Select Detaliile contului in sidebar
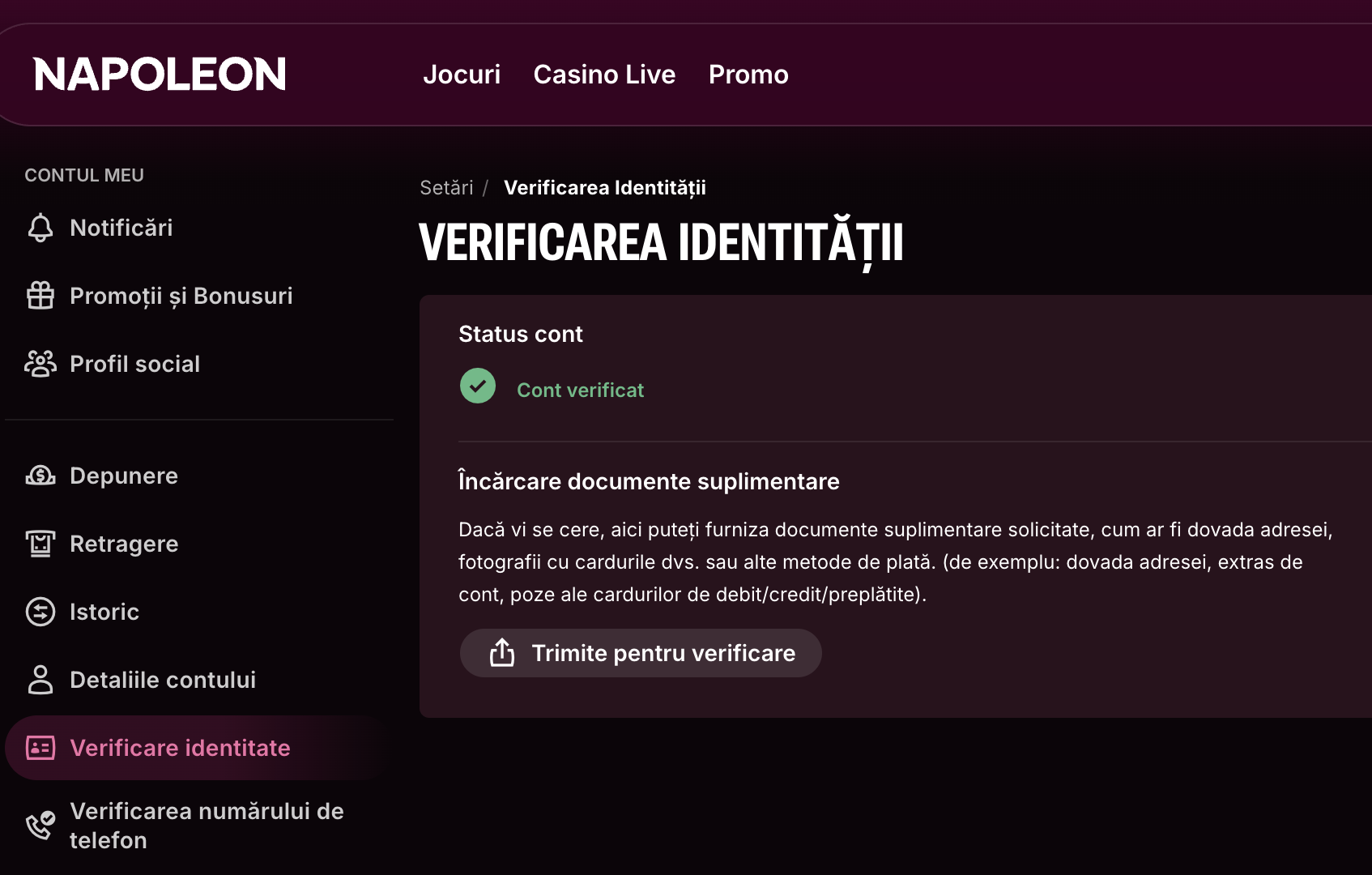The width and height of the screenshot is (1372, 875). click(x=163, y=680)
